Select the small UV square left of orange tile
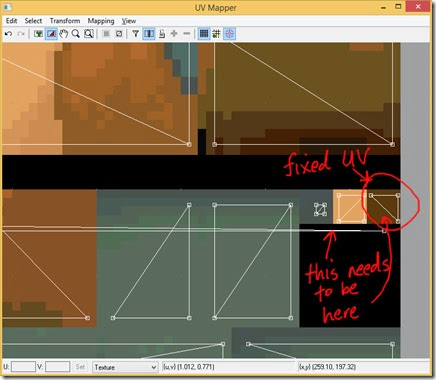Viewport: 436px width, 380px height. [320, 209]
